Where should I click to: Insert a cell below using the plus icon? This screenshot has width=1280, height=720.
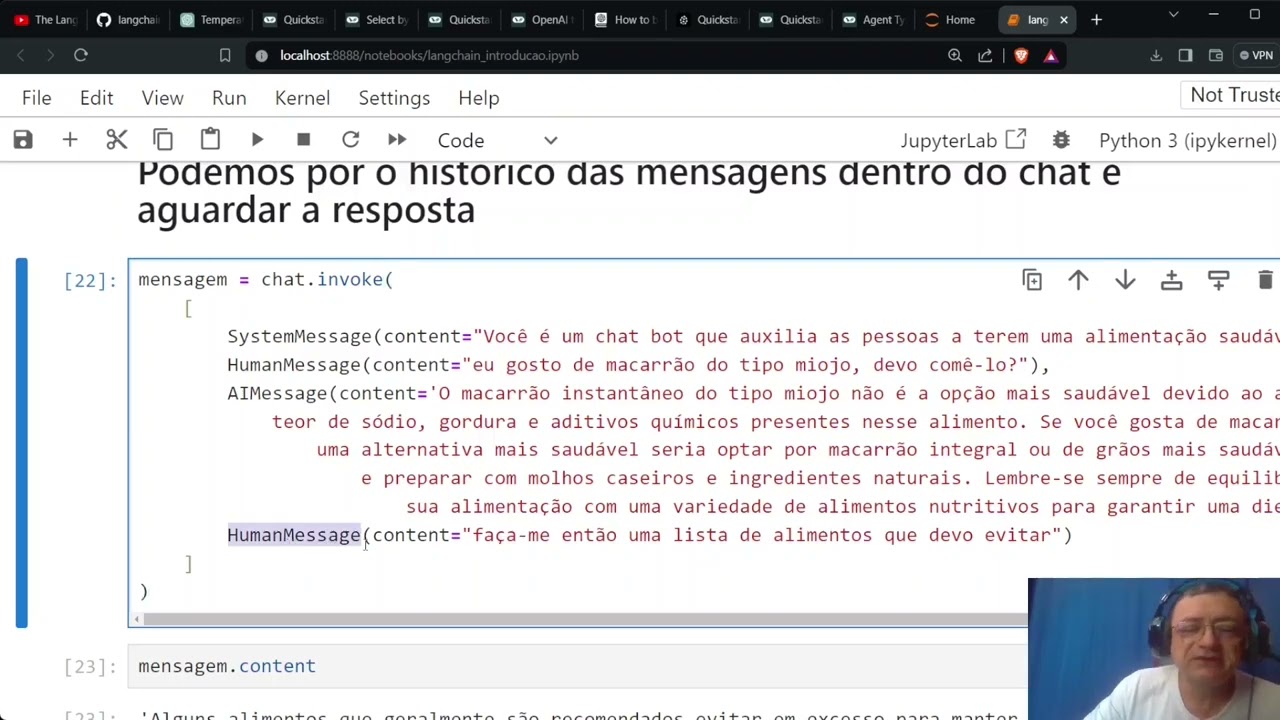[x=70, y=140]
